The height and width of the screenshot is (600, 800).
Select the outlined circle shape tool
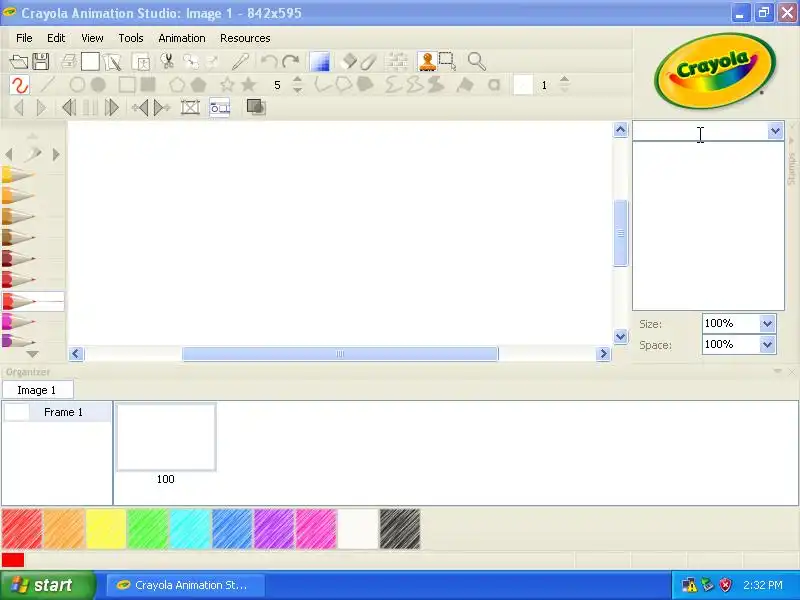click(77, 85)
